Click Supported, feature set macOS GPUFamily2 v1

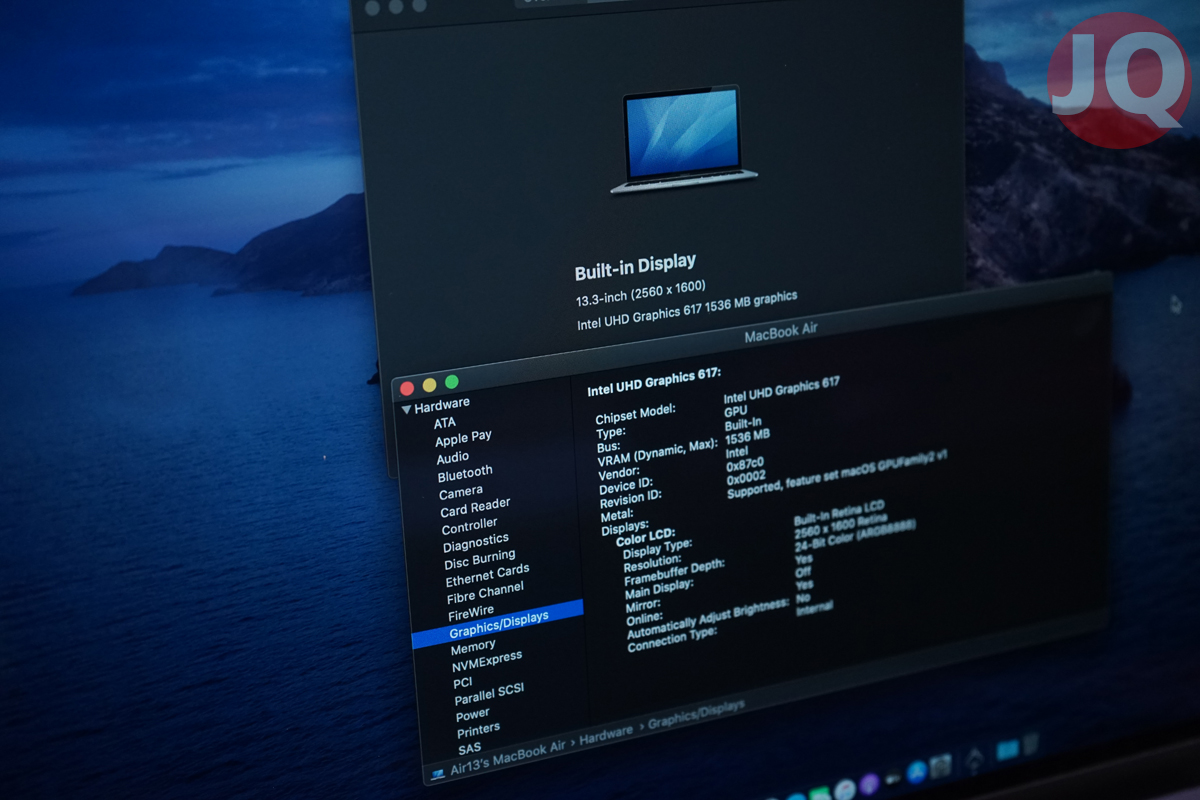click(x=837, y=472)
